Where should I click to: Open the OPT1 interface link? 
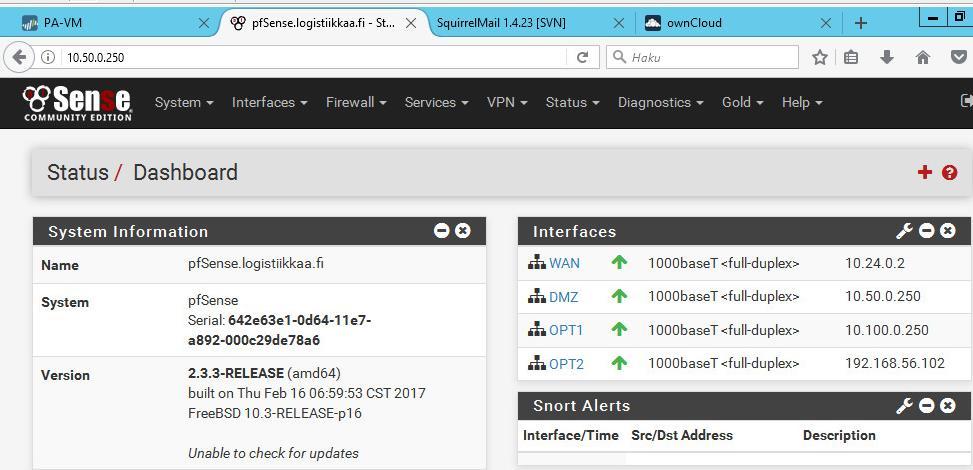click(566, 330)
